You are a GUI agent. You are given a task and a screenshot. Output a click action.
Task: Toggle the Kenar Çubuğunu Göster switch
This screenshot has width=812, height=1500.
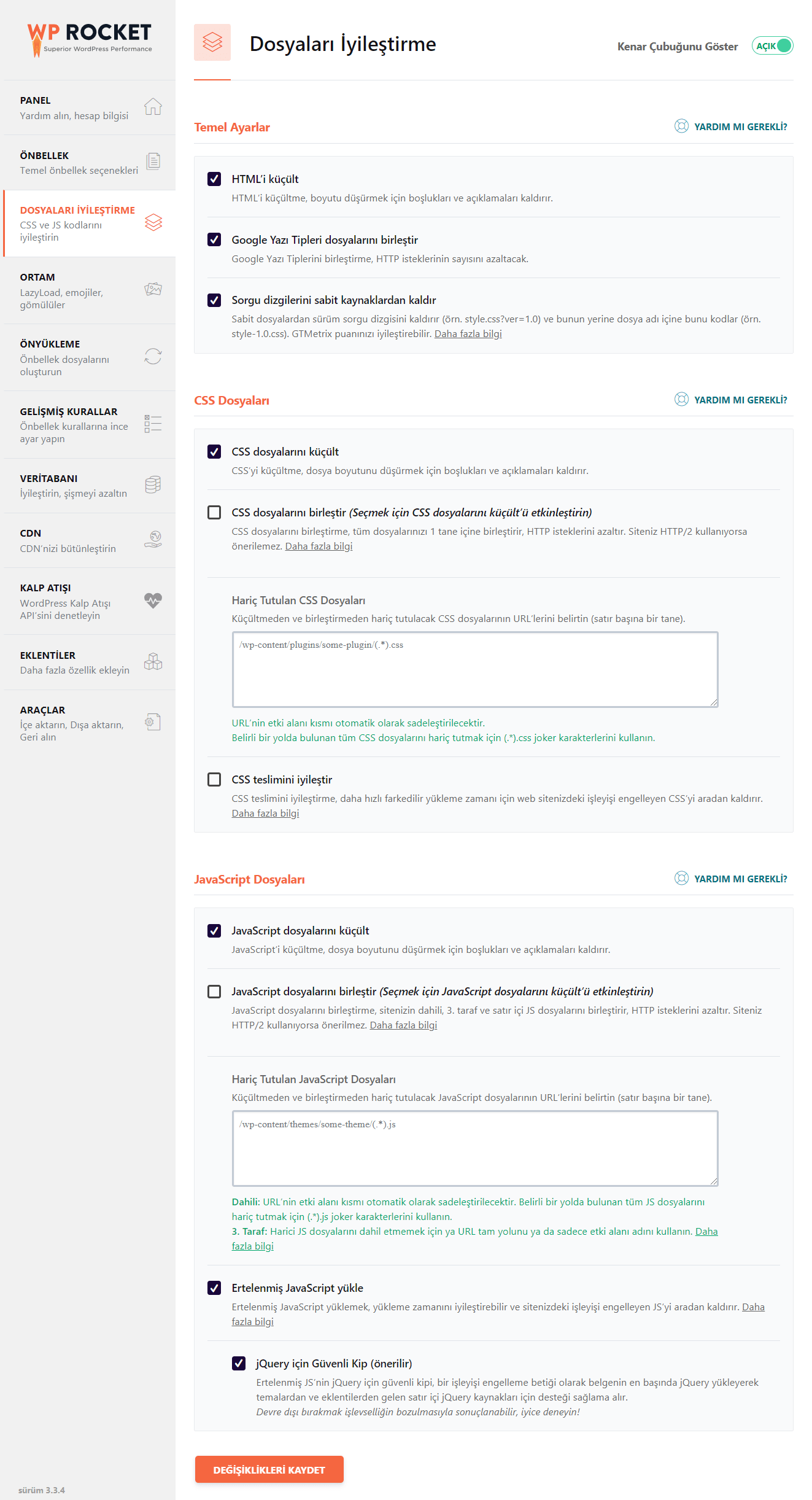coord(772,46)
